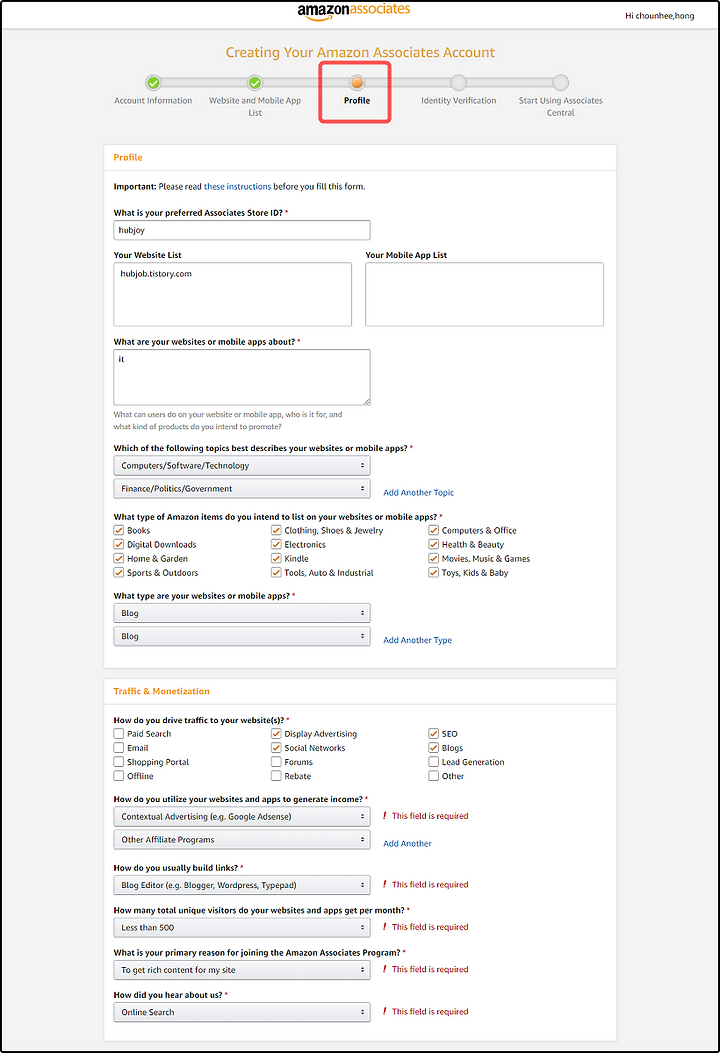Click the Profile step circle

click(357, 83)
